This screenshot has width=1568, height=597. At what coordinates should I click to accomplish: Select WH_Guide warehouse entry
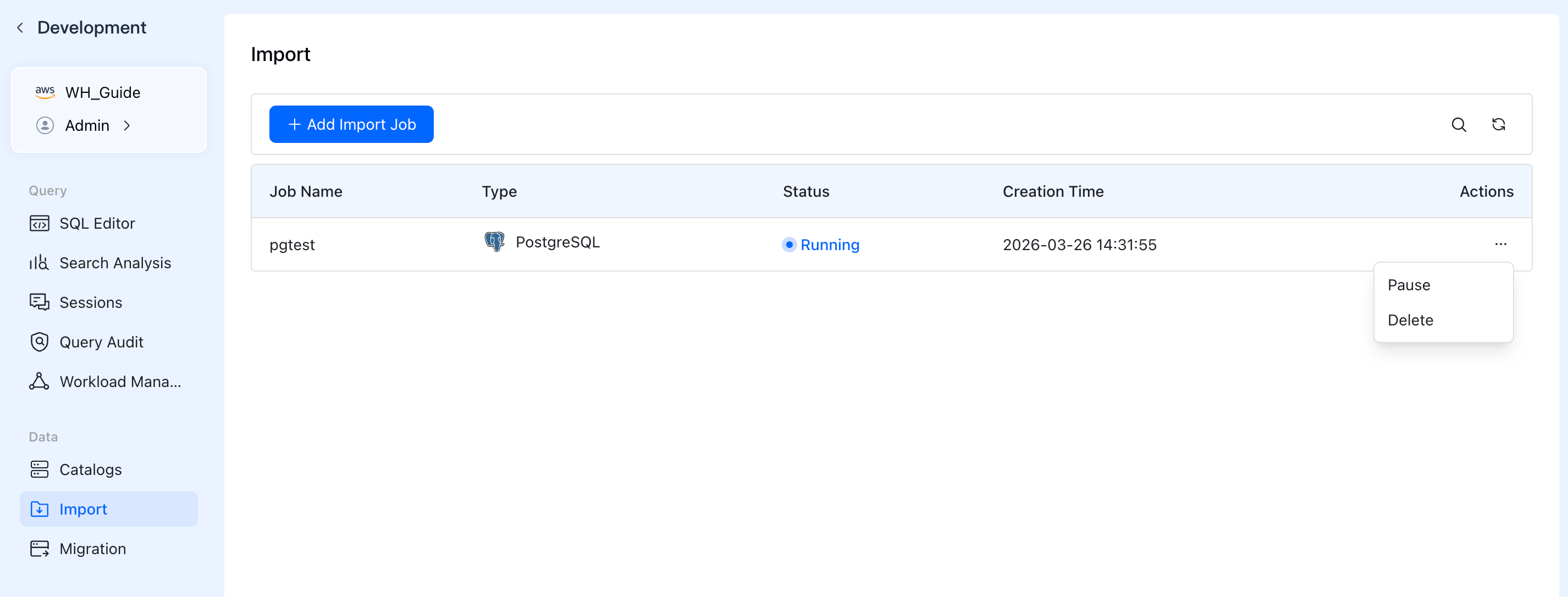(102, 92)
